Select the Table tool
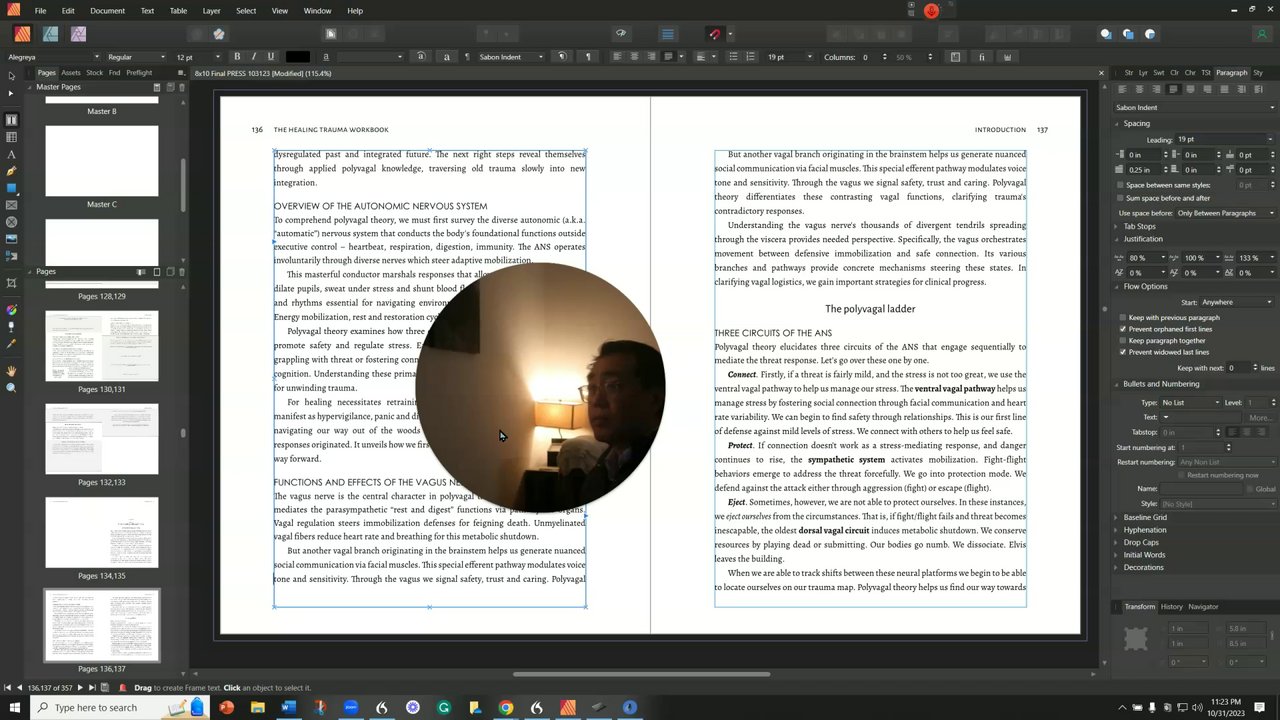 coord(11,137)
